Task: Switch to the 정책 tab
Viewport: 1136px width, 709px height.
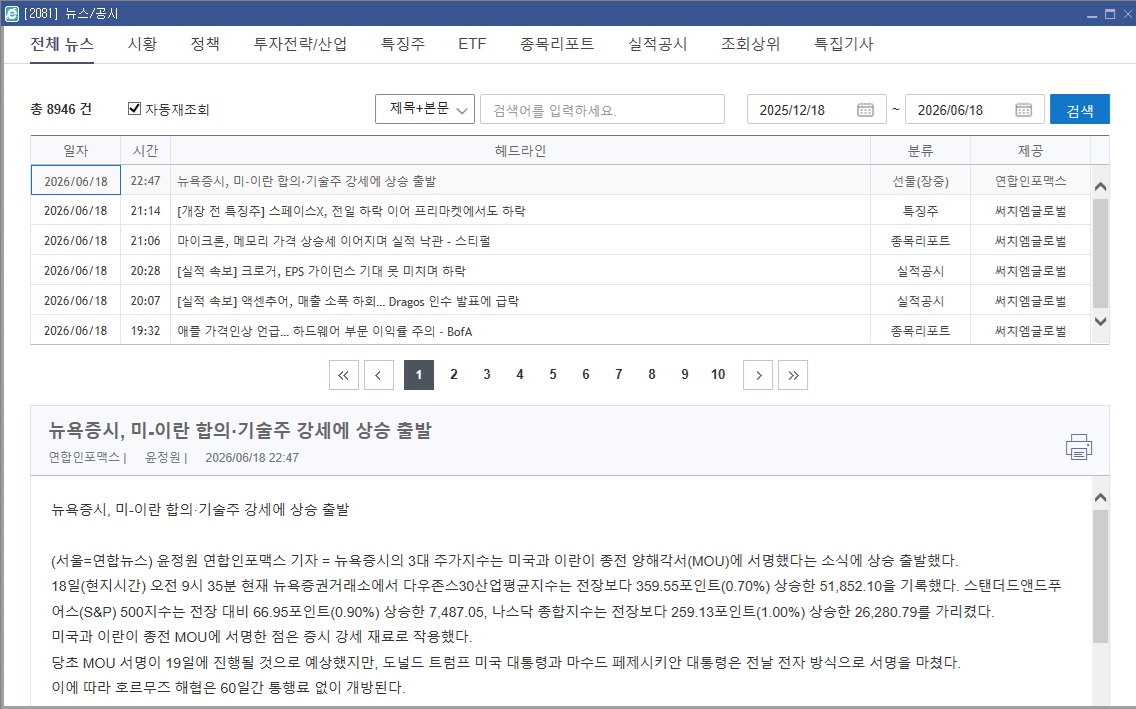Action: tap(205, 44)
